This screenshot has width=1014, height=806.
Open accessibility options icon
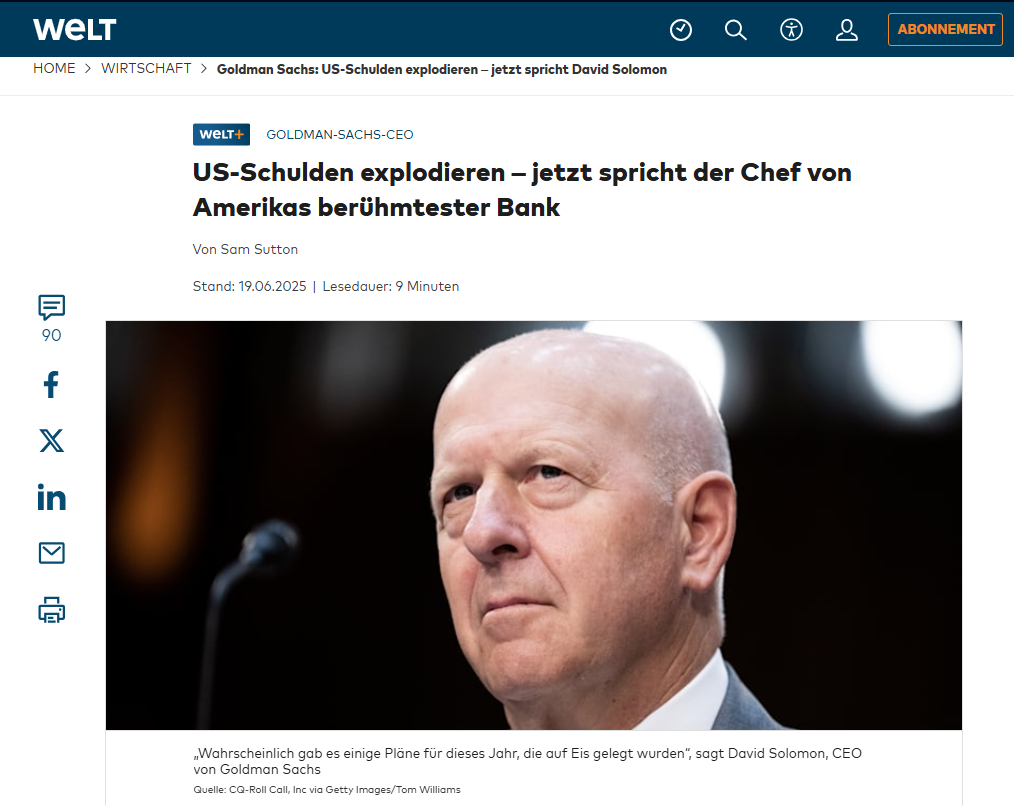pos(791,30)
